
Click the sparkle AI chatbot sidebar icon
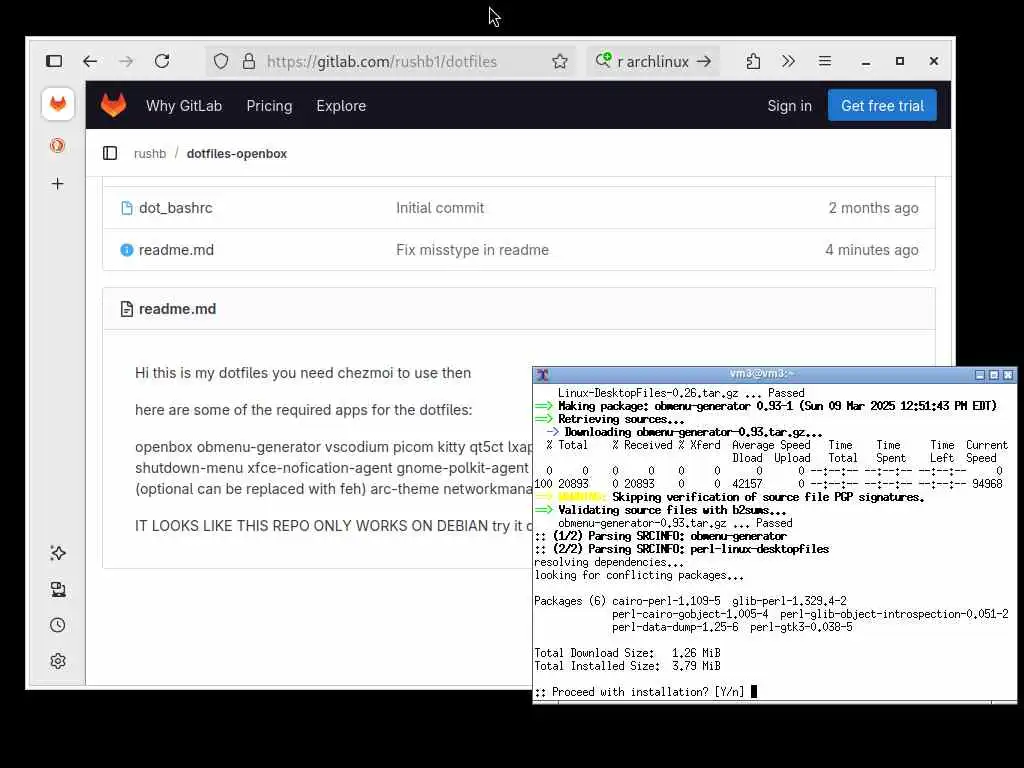57,553
